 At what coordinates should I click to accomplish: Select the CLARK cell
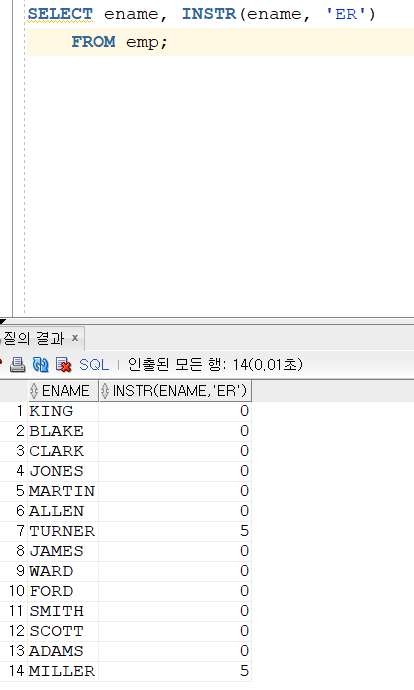[x=63, y=451]
